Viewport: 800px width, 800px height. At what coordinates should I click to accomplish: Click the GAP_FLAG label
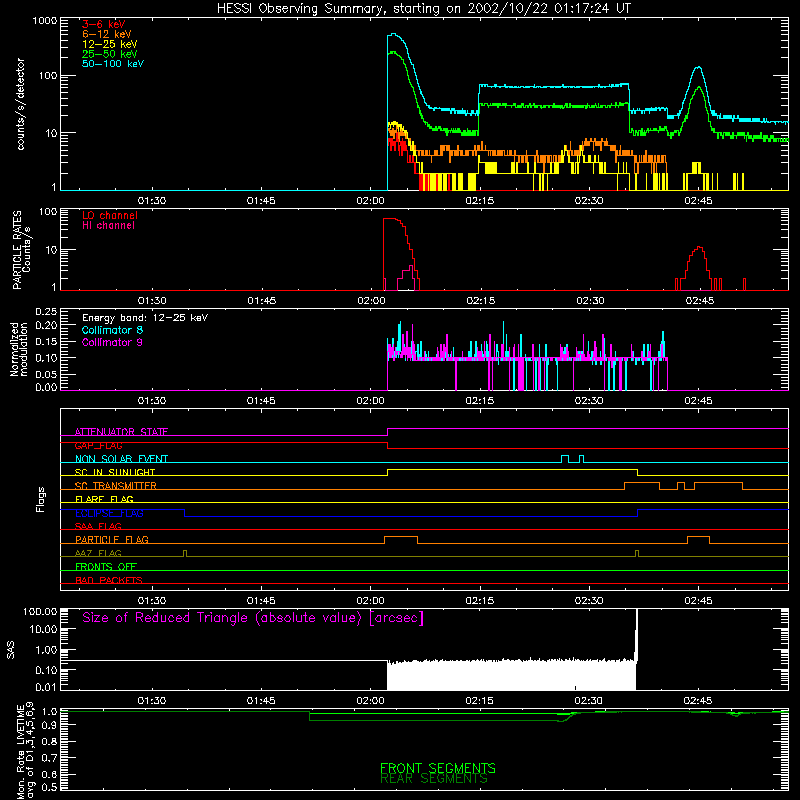(98, 445)
